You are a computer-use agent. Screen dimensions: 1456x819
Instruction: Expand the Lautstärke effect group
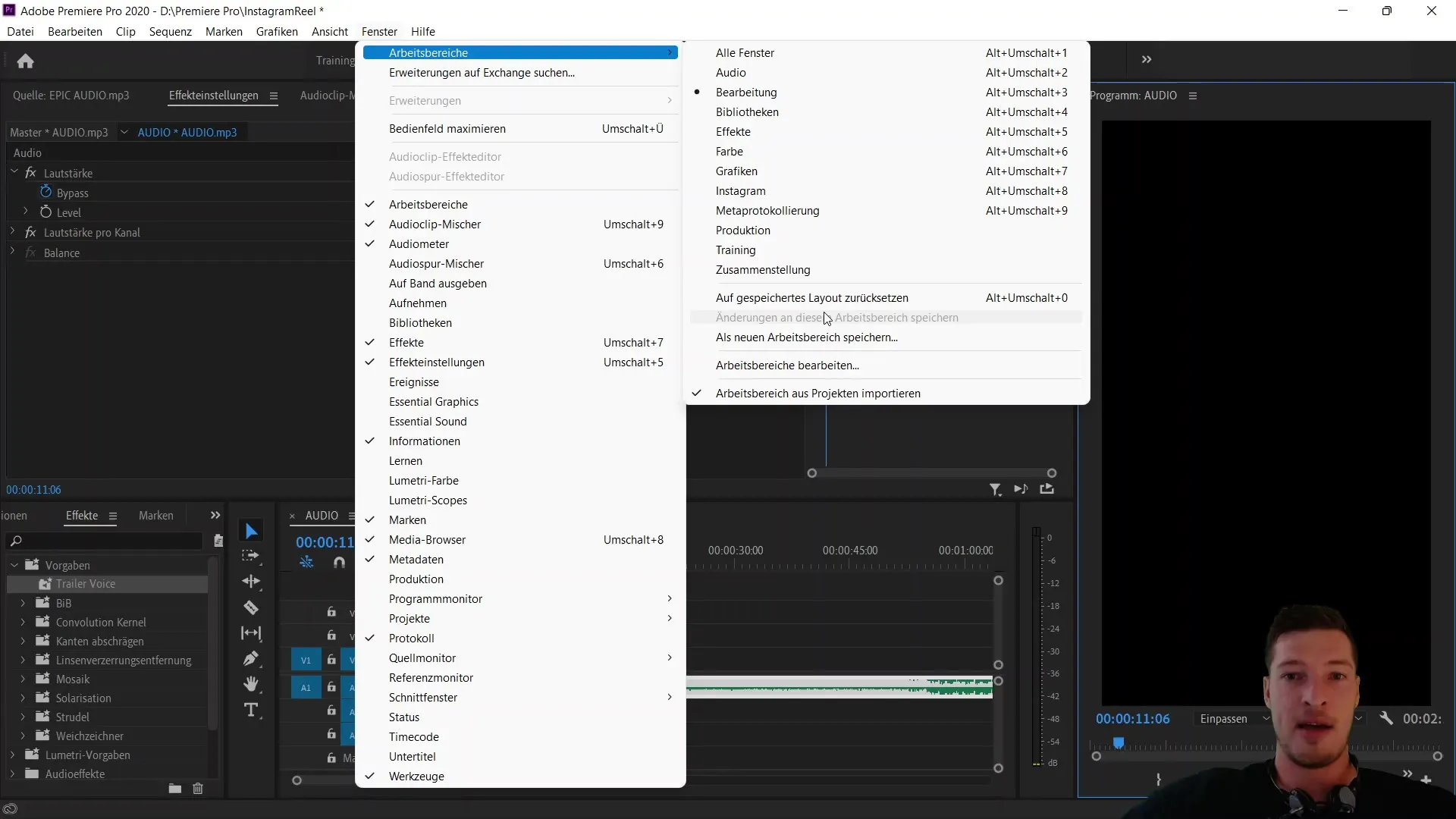14,172
